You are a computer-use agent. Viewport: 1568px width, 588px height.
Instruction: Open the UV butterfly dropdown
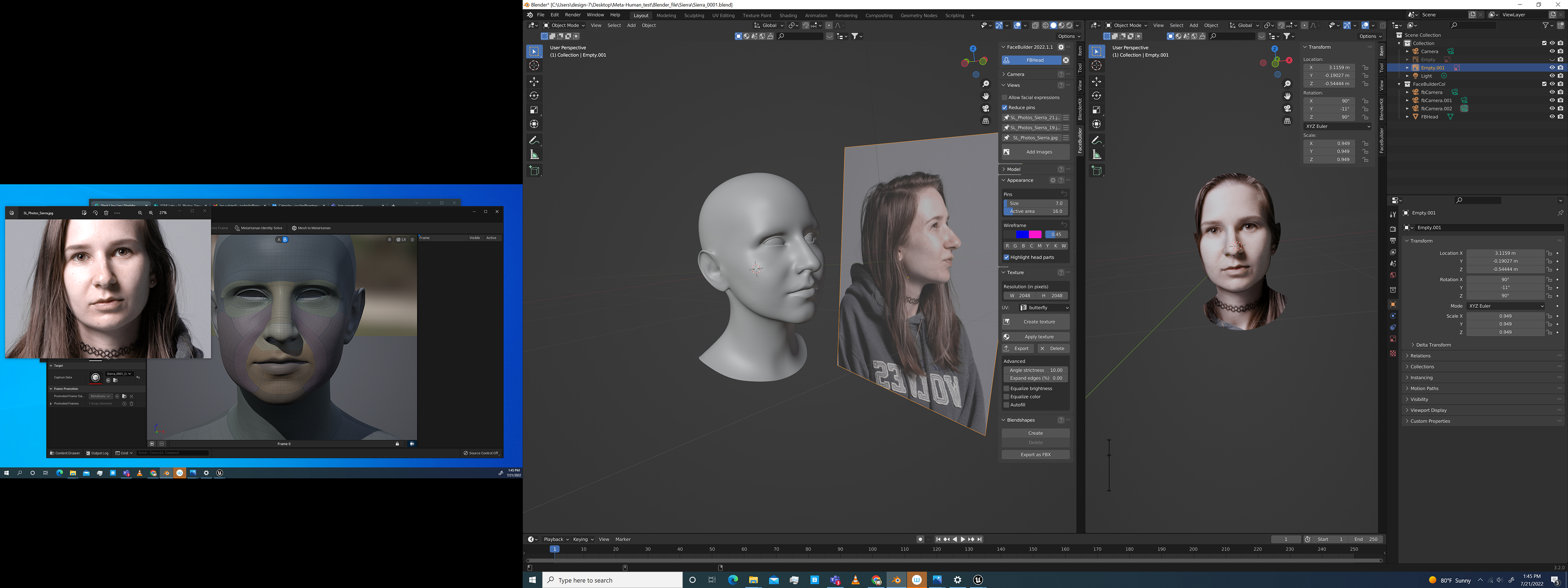tap(1044, 308)
